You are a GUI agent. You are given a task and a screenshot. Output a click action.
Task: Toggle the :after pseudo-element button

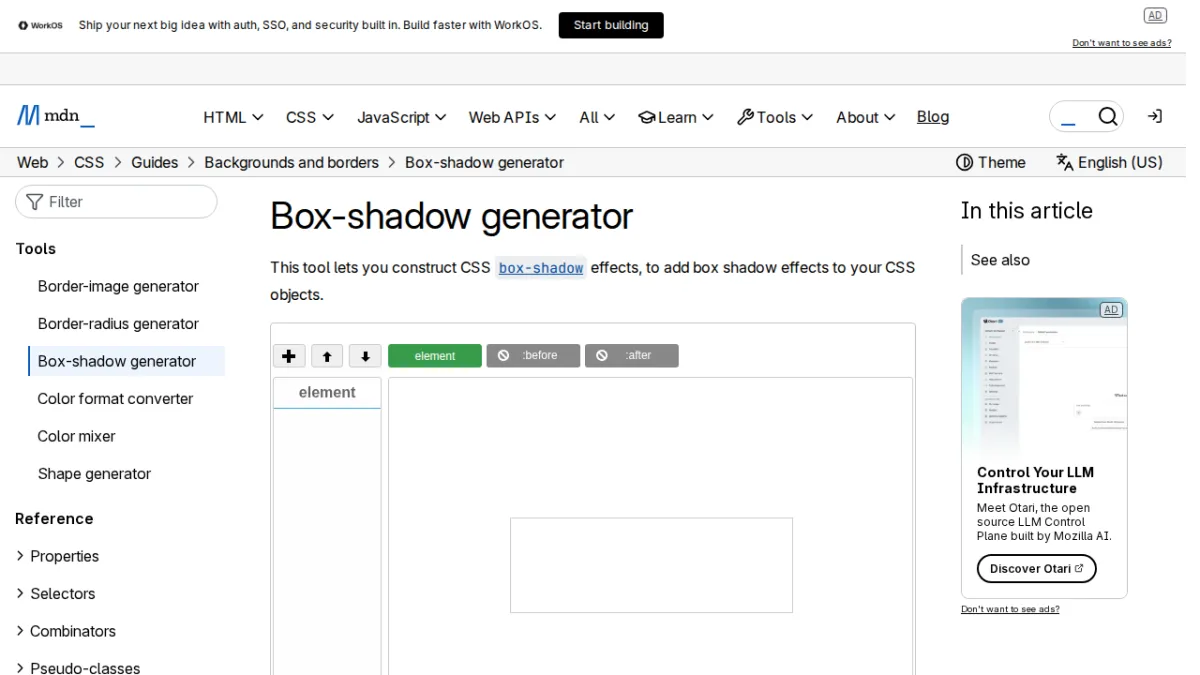click(632, 356)
